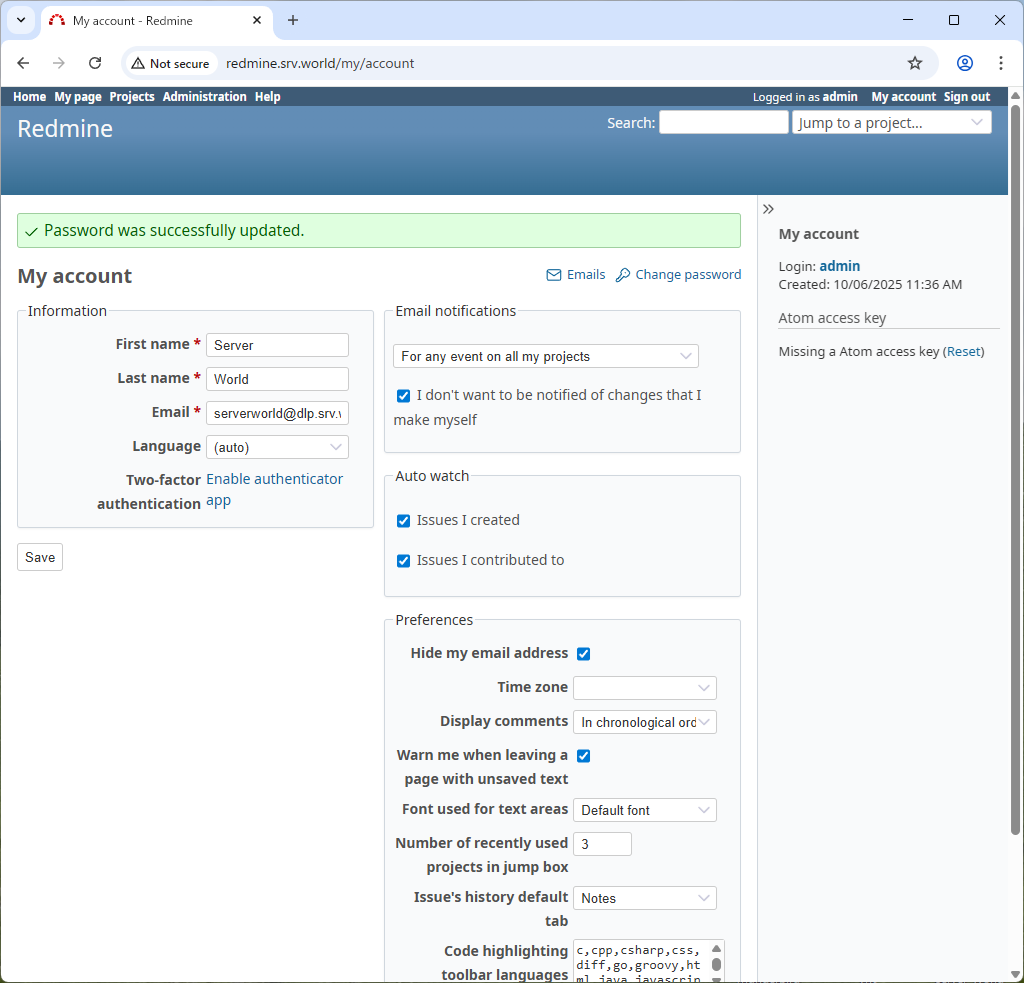Disable warning when leaving unsaved text
The image size is (1024, 983).
pos(583,756)
